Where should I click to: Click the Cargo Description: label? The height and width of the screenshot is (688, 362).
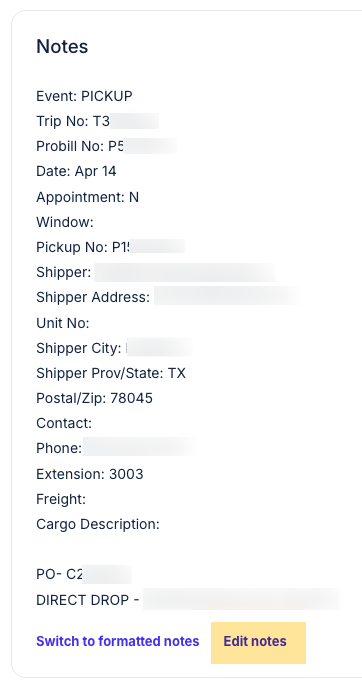click(98, 524)
